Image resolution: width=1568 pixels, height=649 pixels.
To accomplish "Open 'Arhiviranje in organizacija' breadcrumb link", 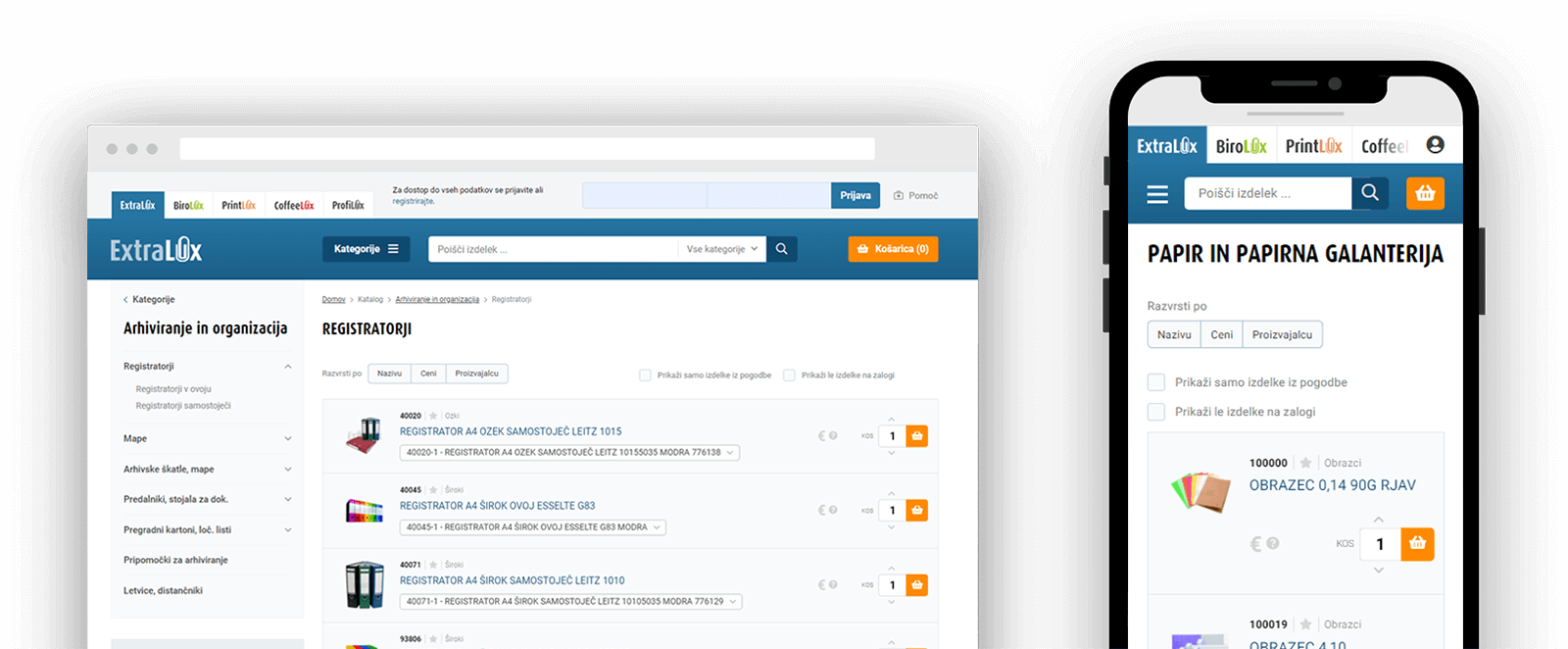I will pos(437,300).
